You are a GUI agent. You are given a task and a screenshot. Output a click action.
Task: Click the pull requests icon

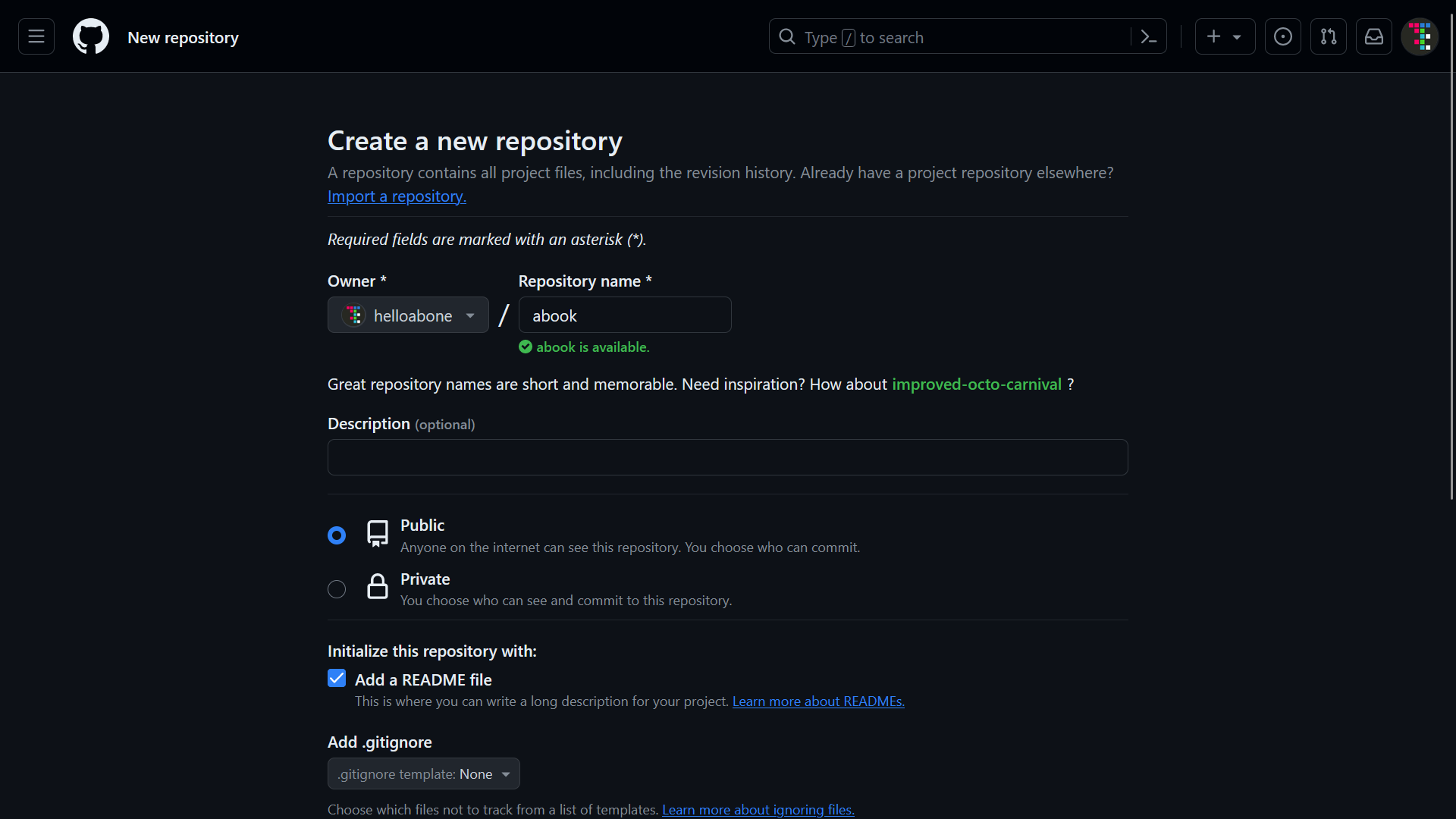pyautogui.click(x=1329, y=37)
